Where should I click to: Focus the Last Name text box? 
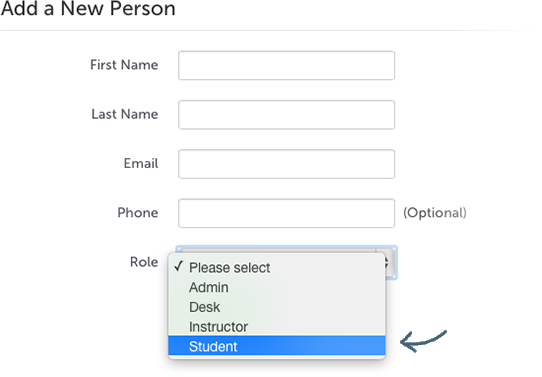pyautogui.click(x=286, y=115)
